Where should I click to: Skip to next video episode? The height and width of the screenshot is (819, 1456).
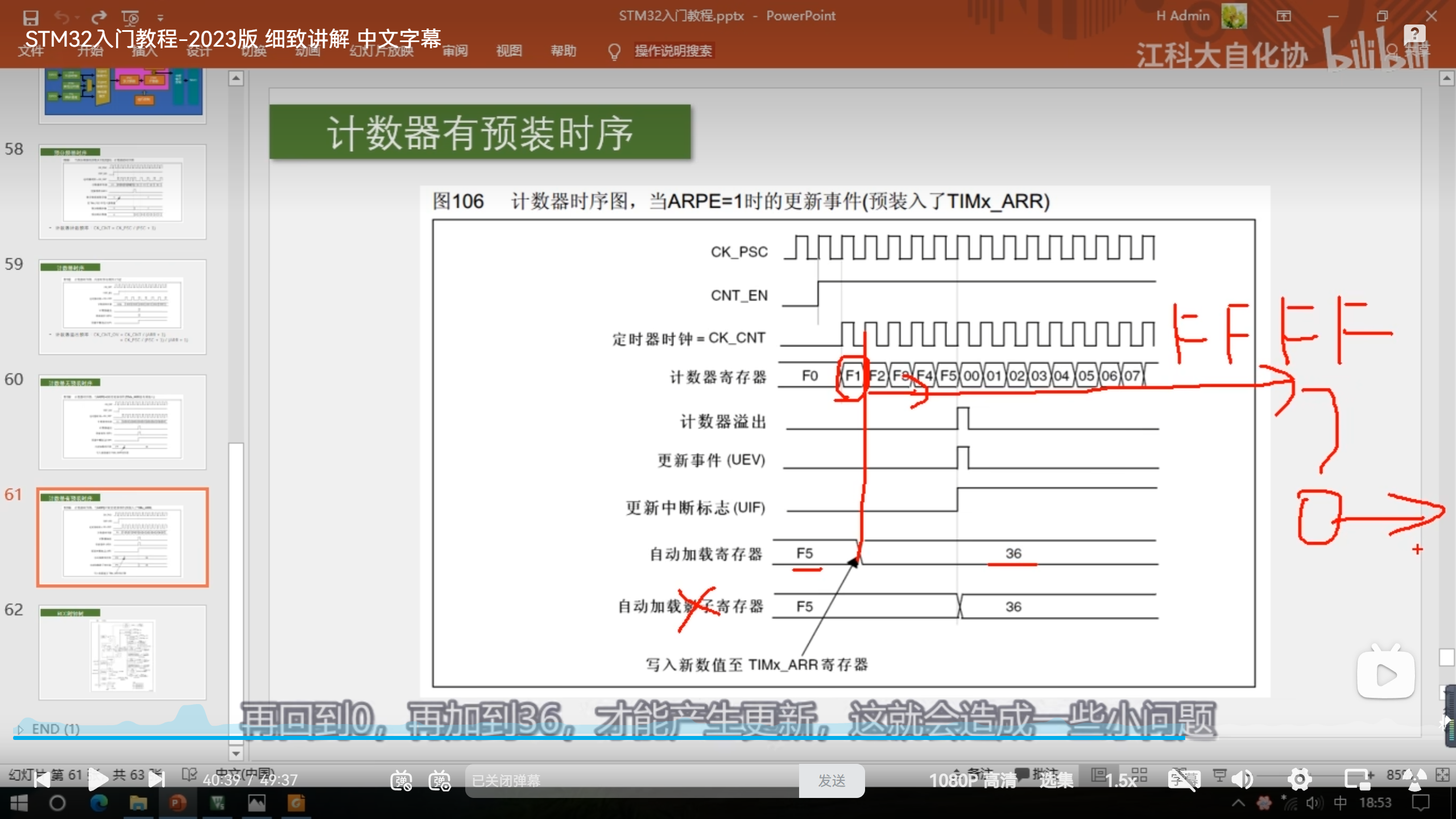pos(156,780)
